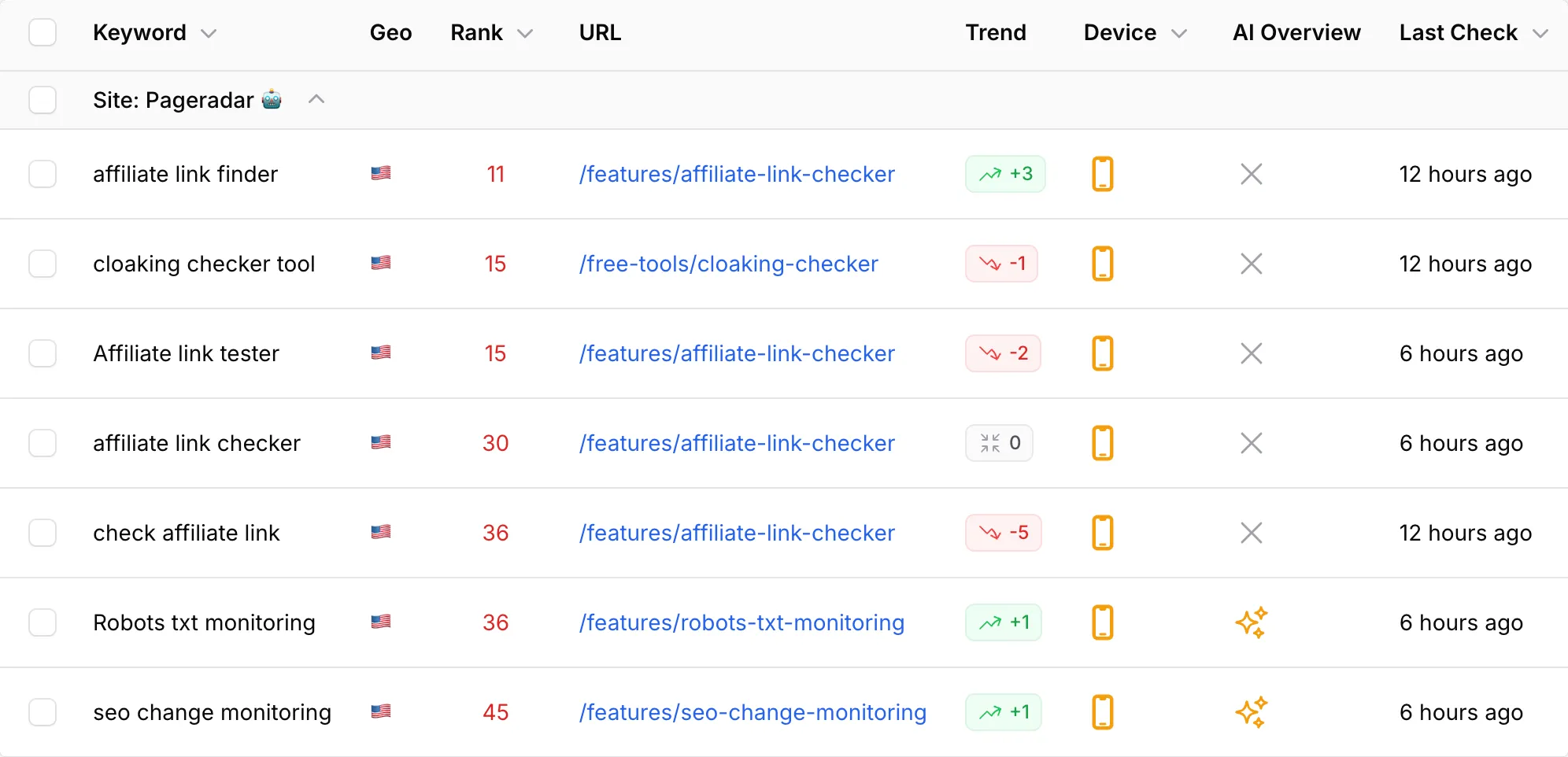The image size is (1568, 757).
Task: Check the box for cloaking checker tool
Action: click(x=43, y=264)
